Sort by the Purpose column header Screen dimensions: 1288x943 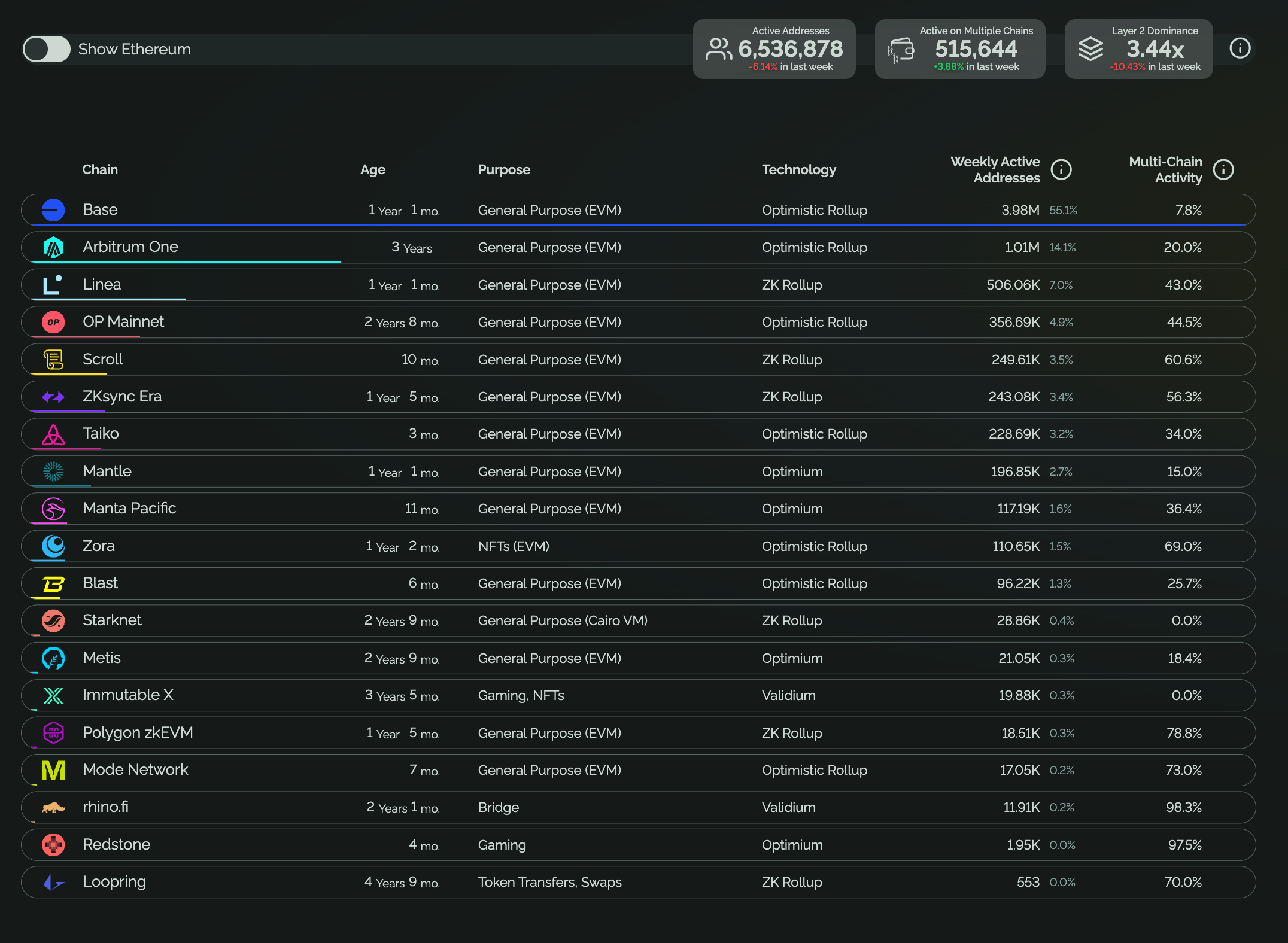click(504, 169)
